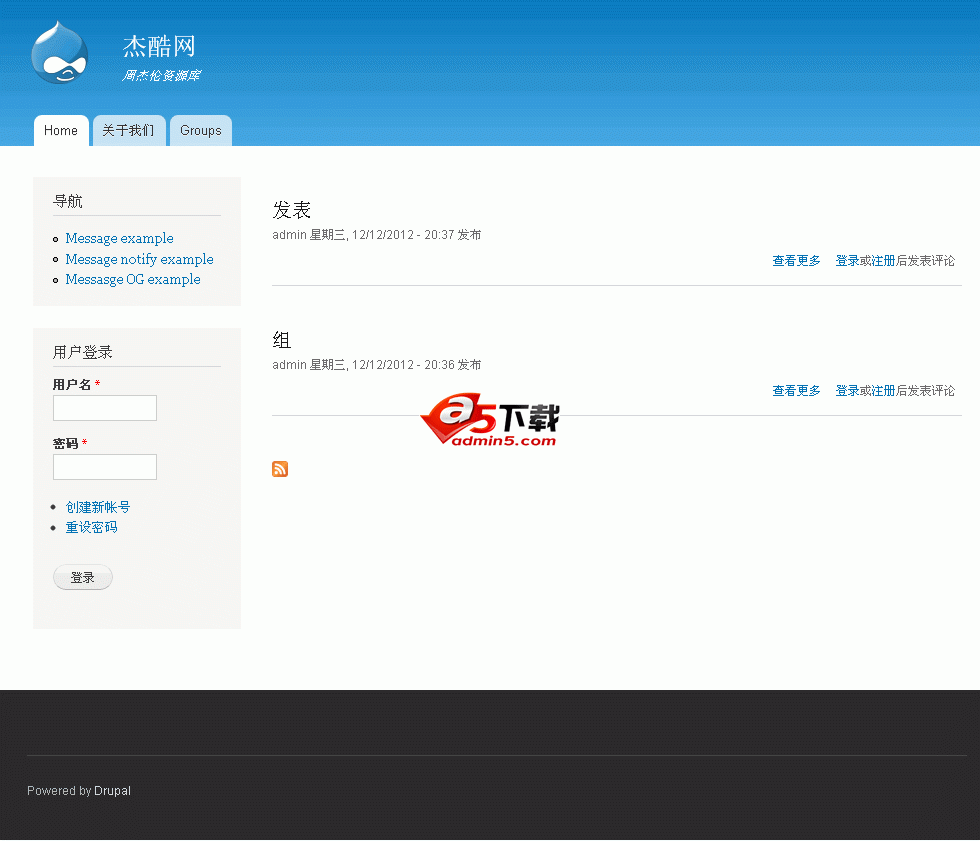Open the 关于我们 tab
Viewport: 980px width, 841px height.
point(129,130)
